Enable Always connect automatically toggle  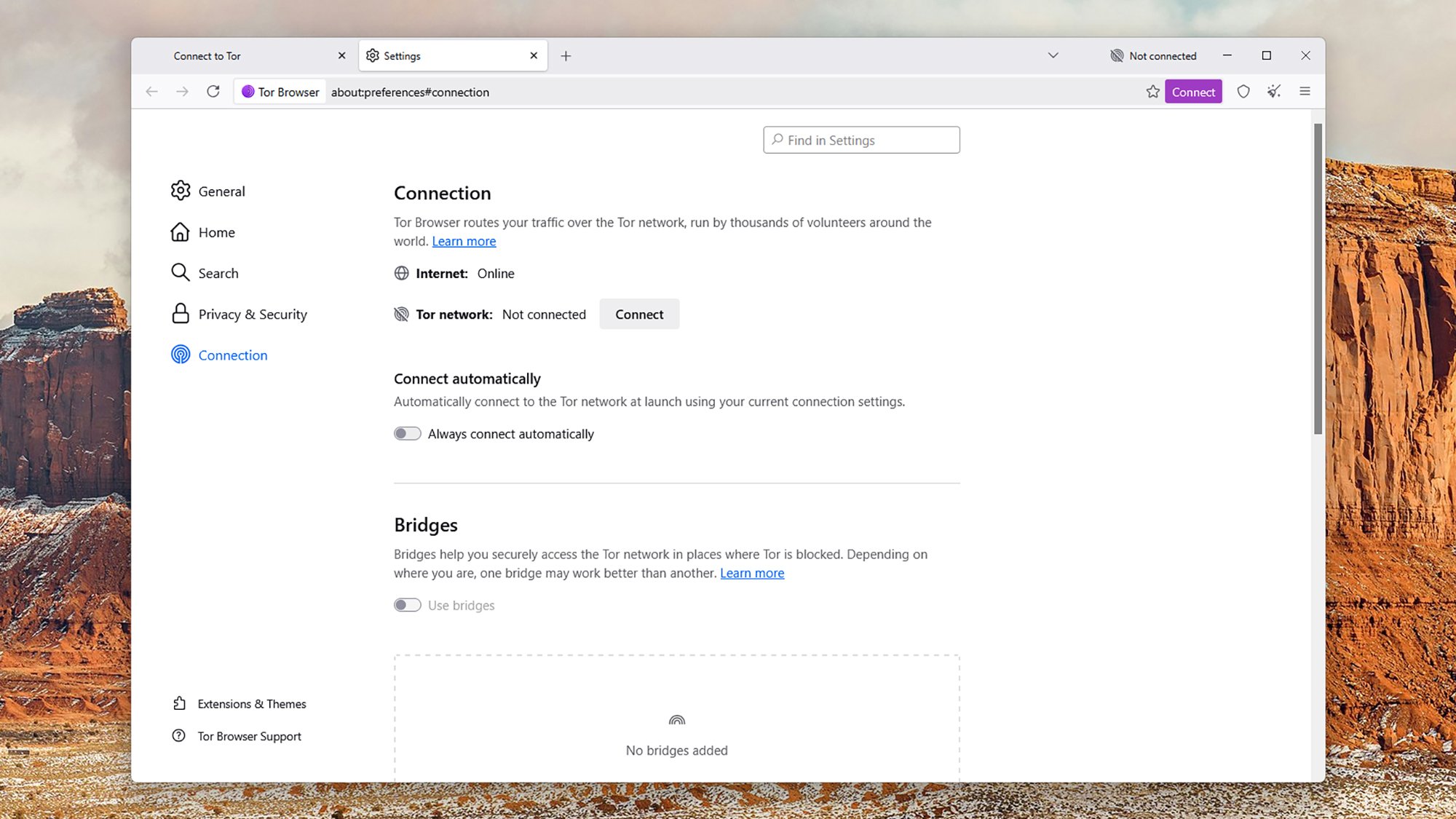coord(408,434)
